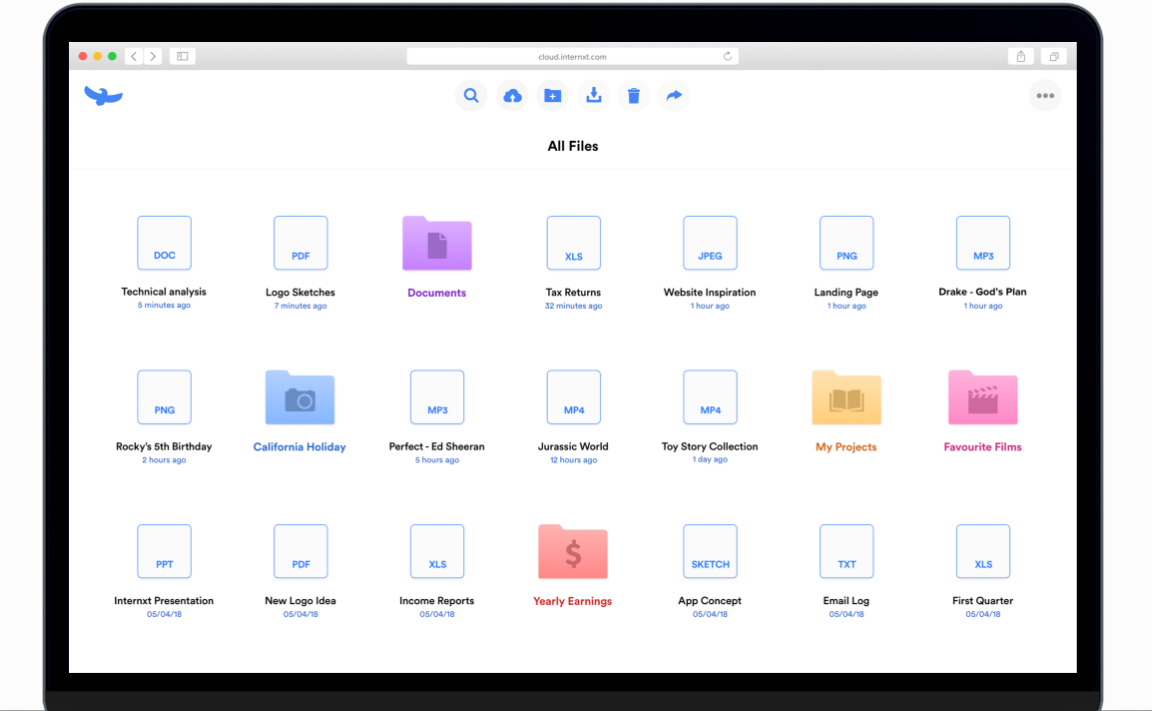Click the Internxt bird logo

pyautogui.click(x=103, y=95)
